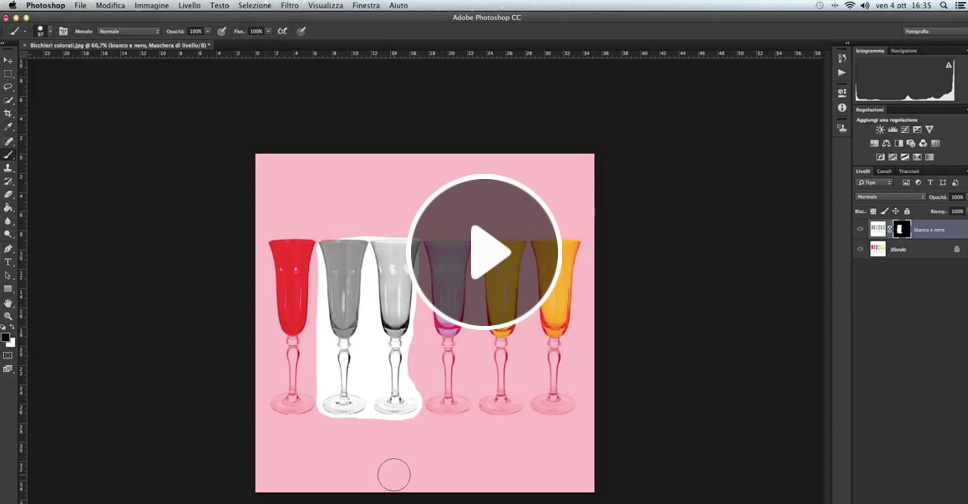Open the History panel icon in the dock
The width and height of the screenshot is (968, 504).
(841, 59)
